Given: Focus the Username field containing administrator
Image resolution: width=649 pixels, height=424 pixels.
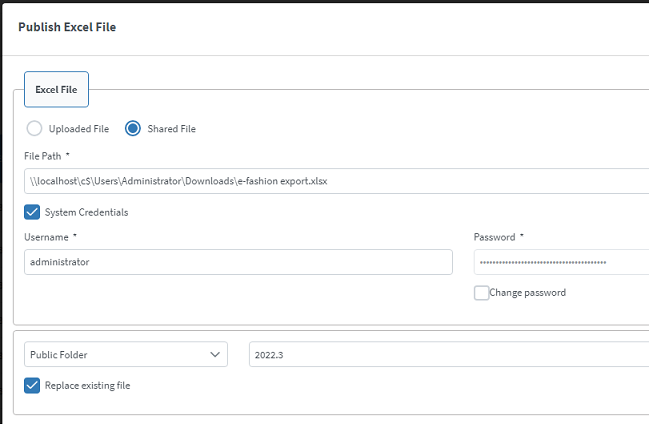Looking at the screenshot, I should 238,262.
